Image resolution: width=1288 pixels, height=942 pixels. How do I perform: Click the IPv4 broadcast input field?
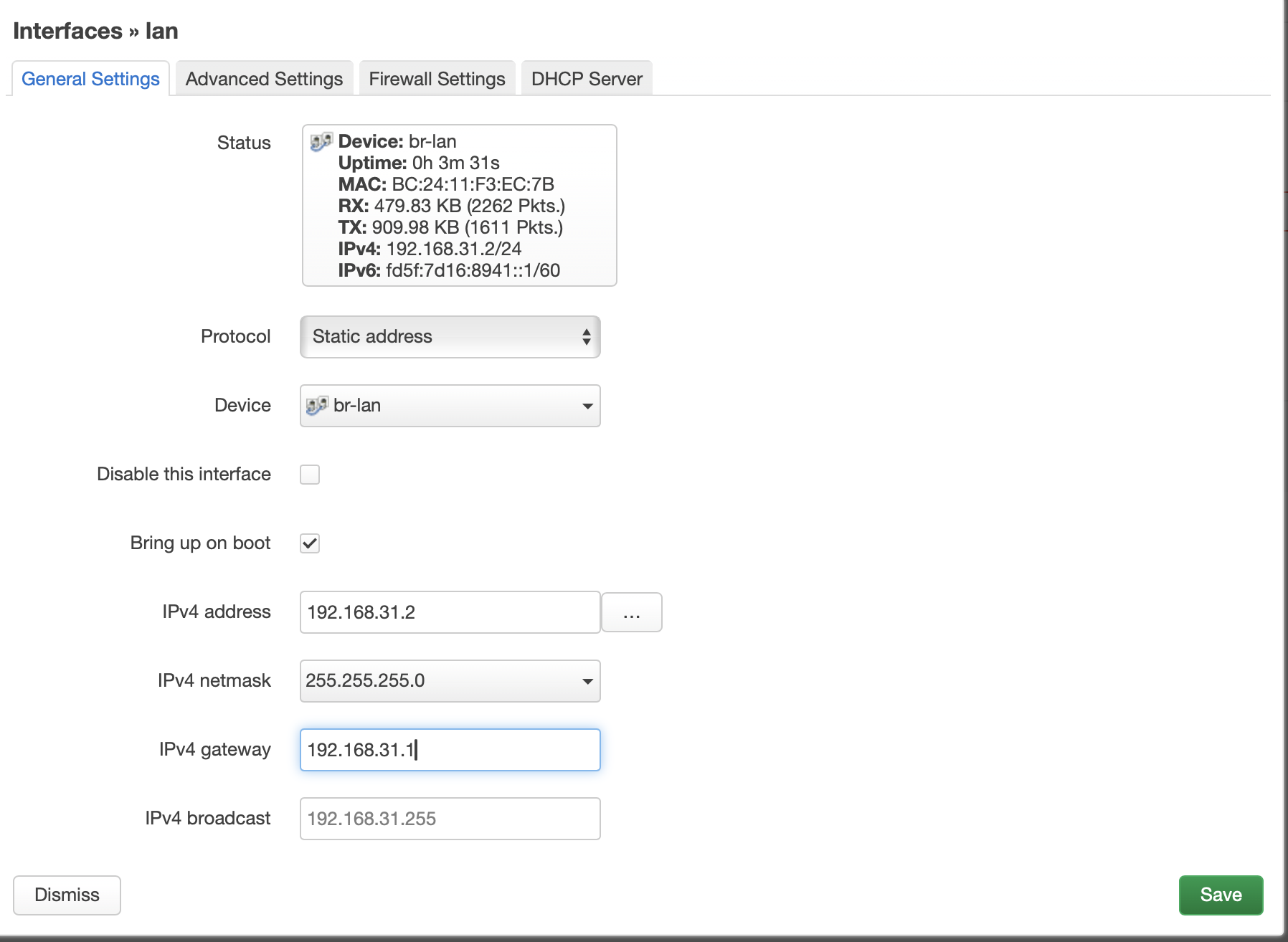(x=449, y=819)
